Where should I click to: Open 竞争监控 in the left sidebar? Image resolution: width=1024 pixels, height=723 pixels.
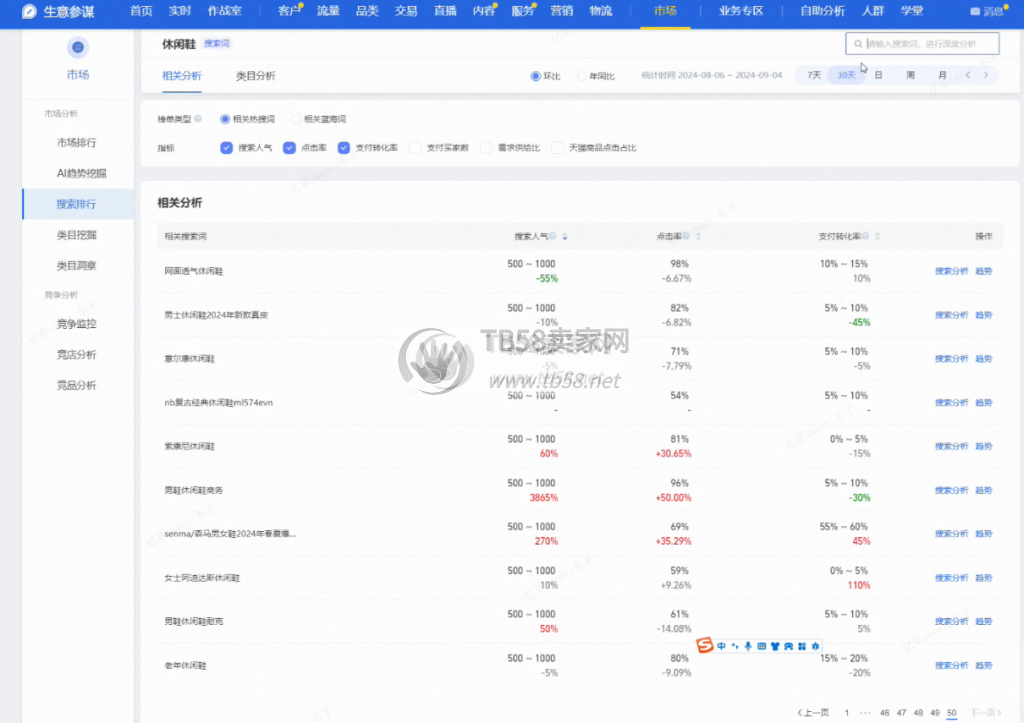point(77,324)
